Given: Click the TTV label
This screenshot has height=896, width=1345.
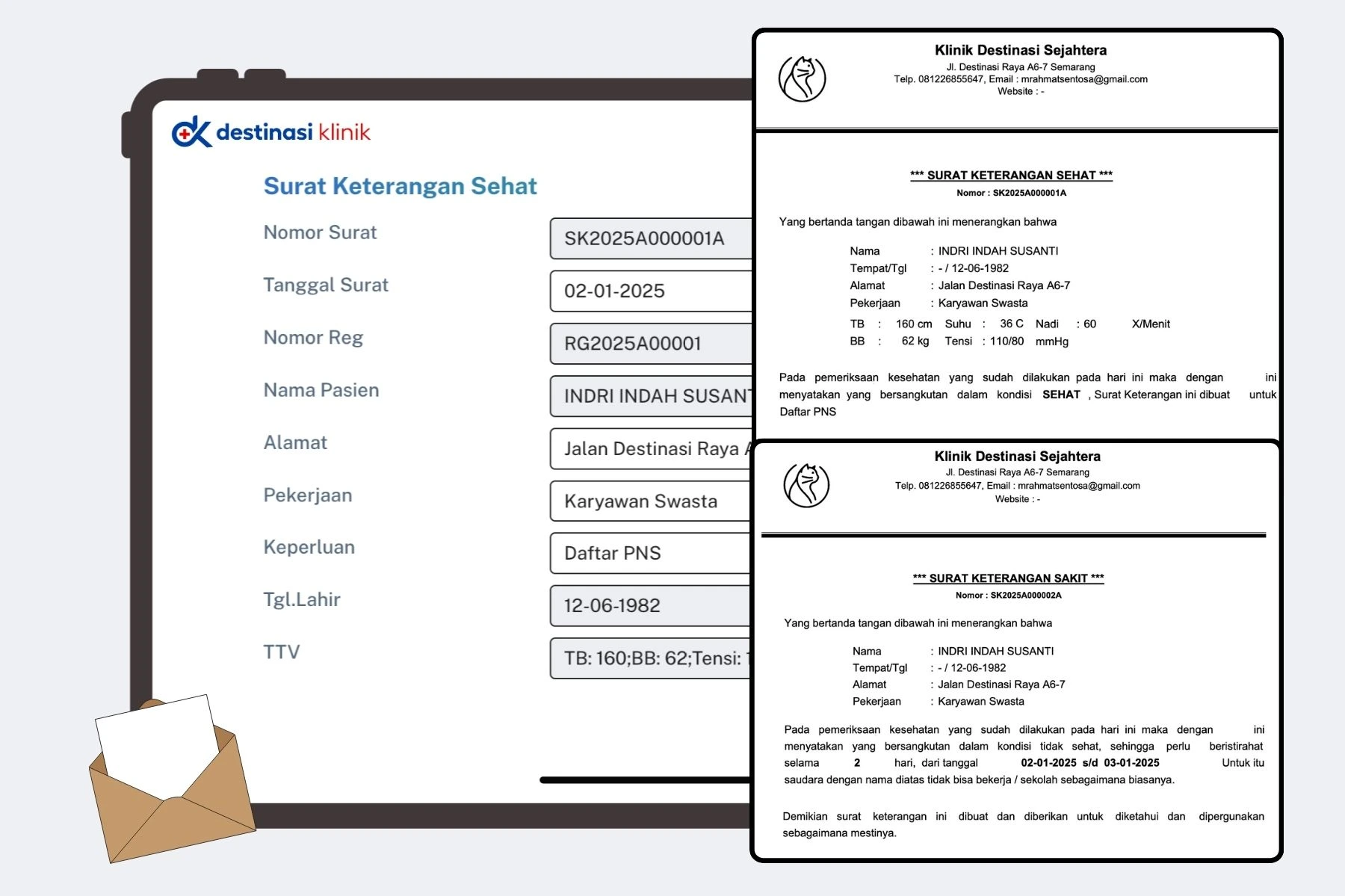Looking at the screenshot, I should pos(282,652).
